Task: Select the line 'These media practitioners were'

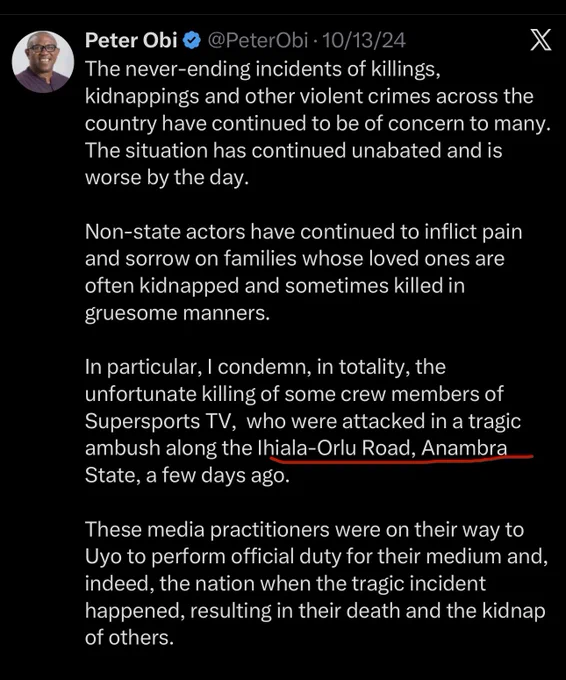Action: (304, 530)
